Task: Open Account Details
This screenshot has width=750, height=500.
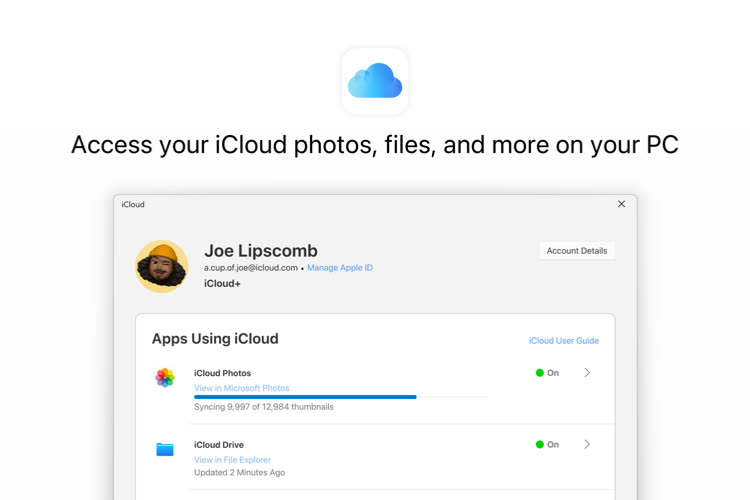Action: pyautogui.click(x=577, y=251)
